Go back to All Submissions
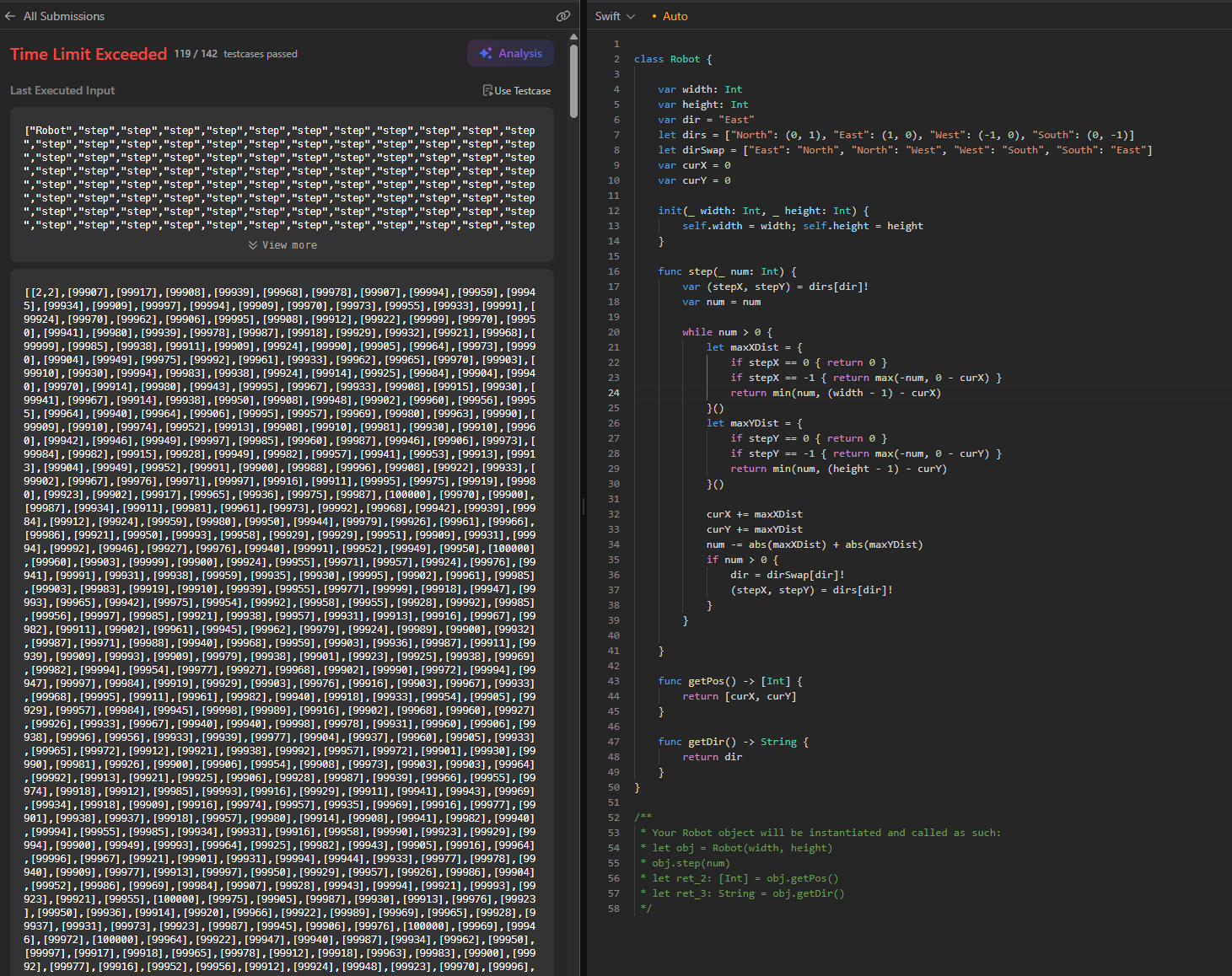This screenshot has width=1232, height=976. click(63, 16)
